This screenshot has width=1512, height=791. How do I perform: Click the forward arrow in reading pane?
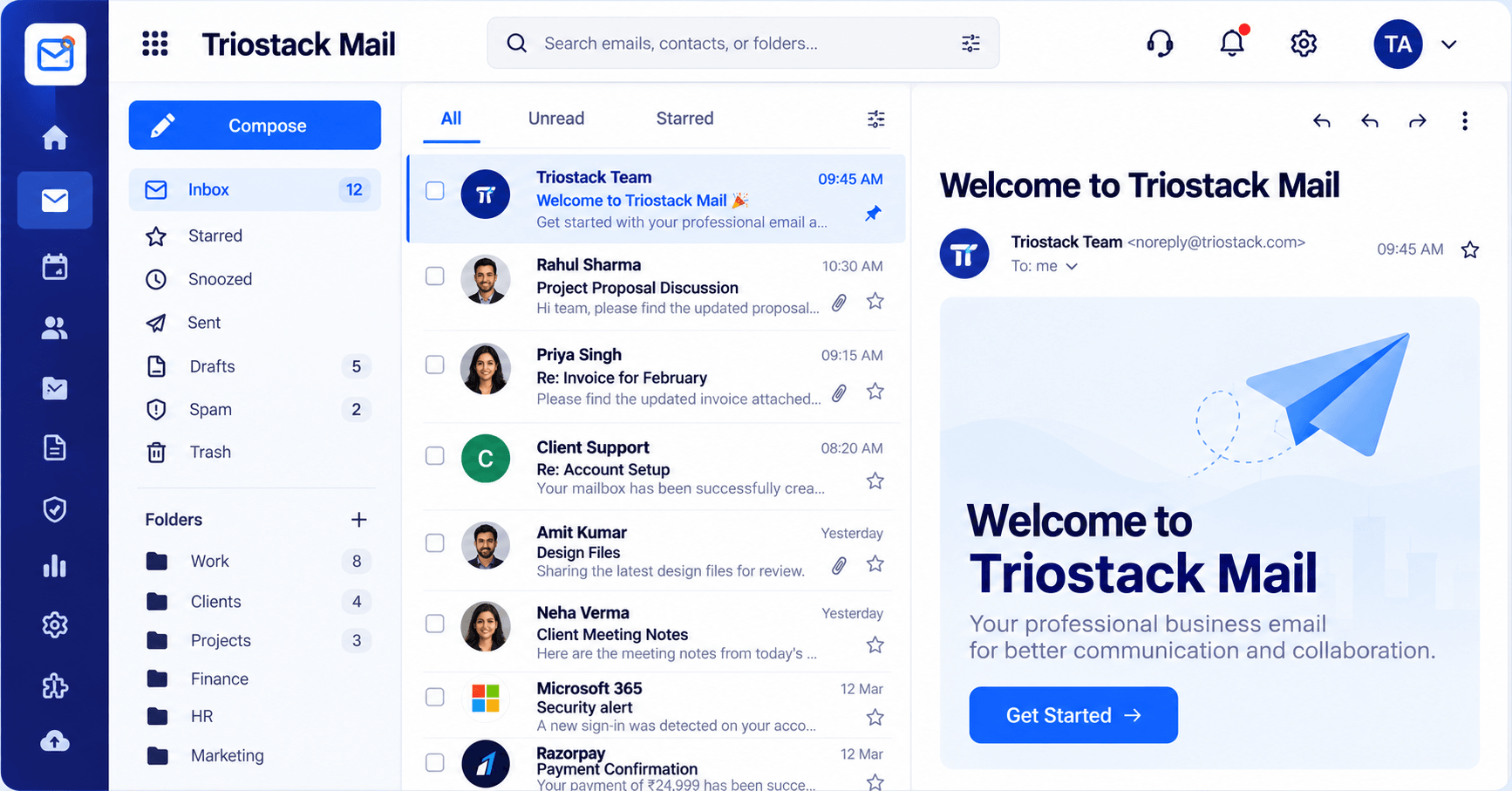1418,121
